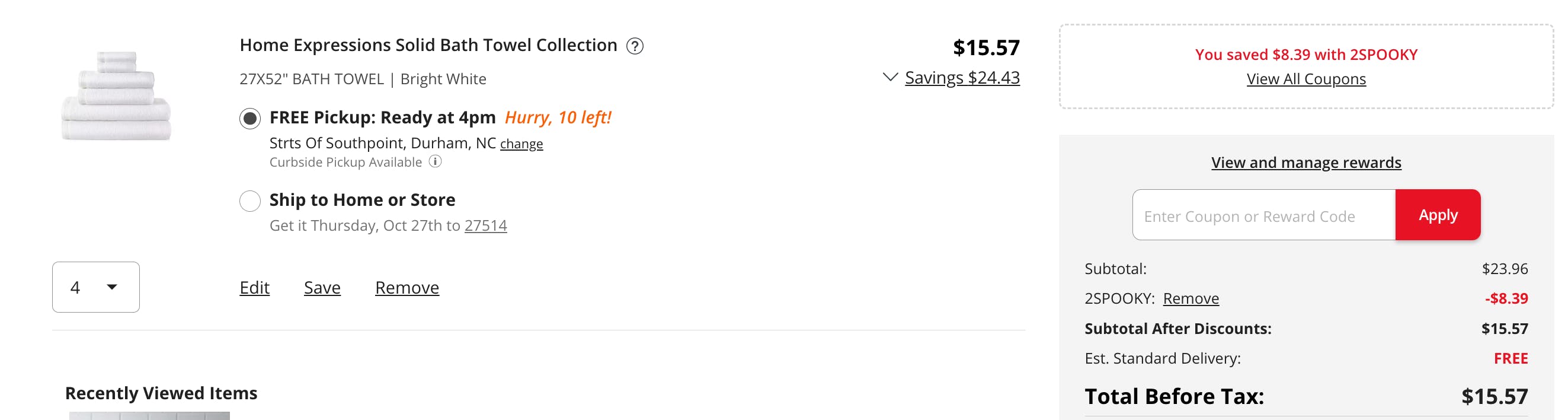Screen dimensions: 1568x420
Task: Expand the Savings $24.43 details
Action: tap(962, 78)
